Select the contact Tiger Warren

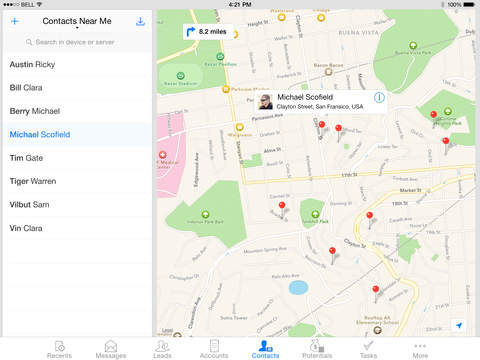point(77,181)
